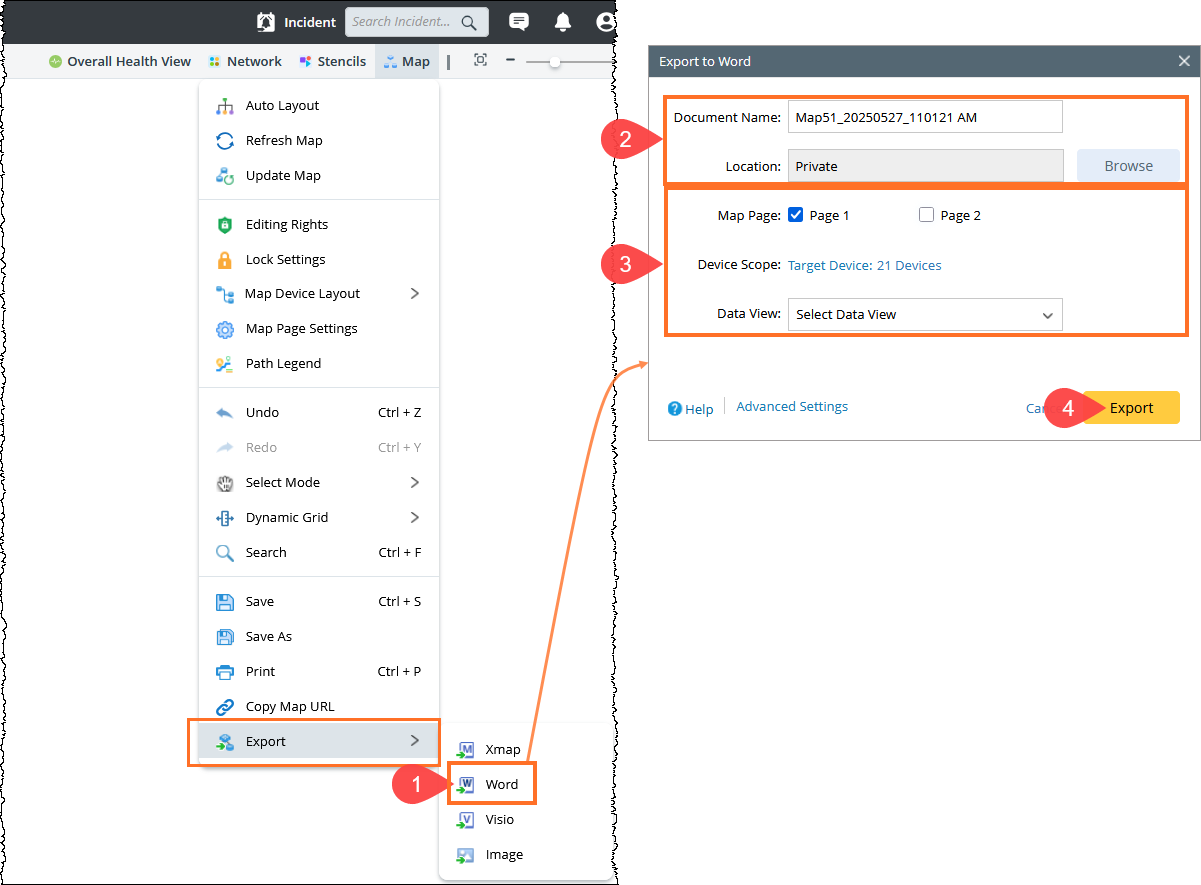Viewport: 1201px width, 885px height.
Task: Expand the Map Device Layout submenu
Action: (415, 294)
